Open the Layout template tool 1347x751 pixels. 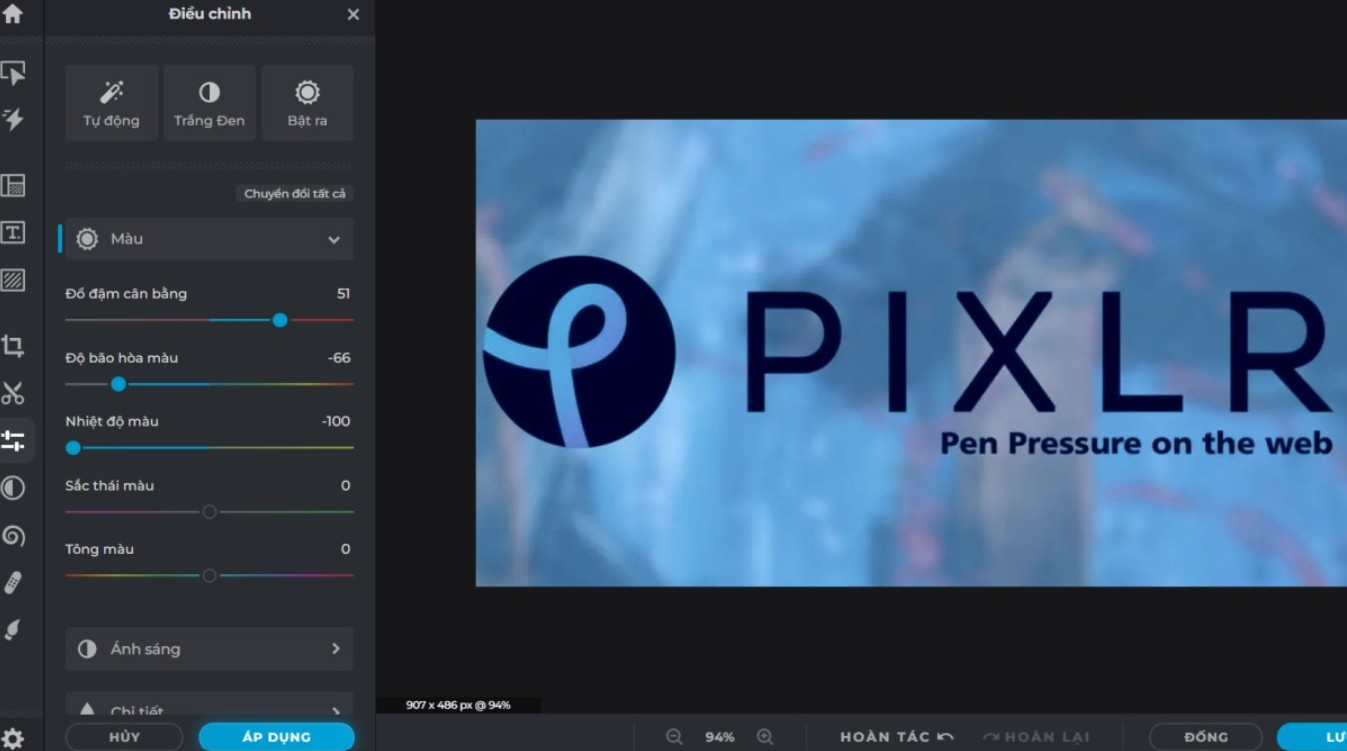pos(13,185)
